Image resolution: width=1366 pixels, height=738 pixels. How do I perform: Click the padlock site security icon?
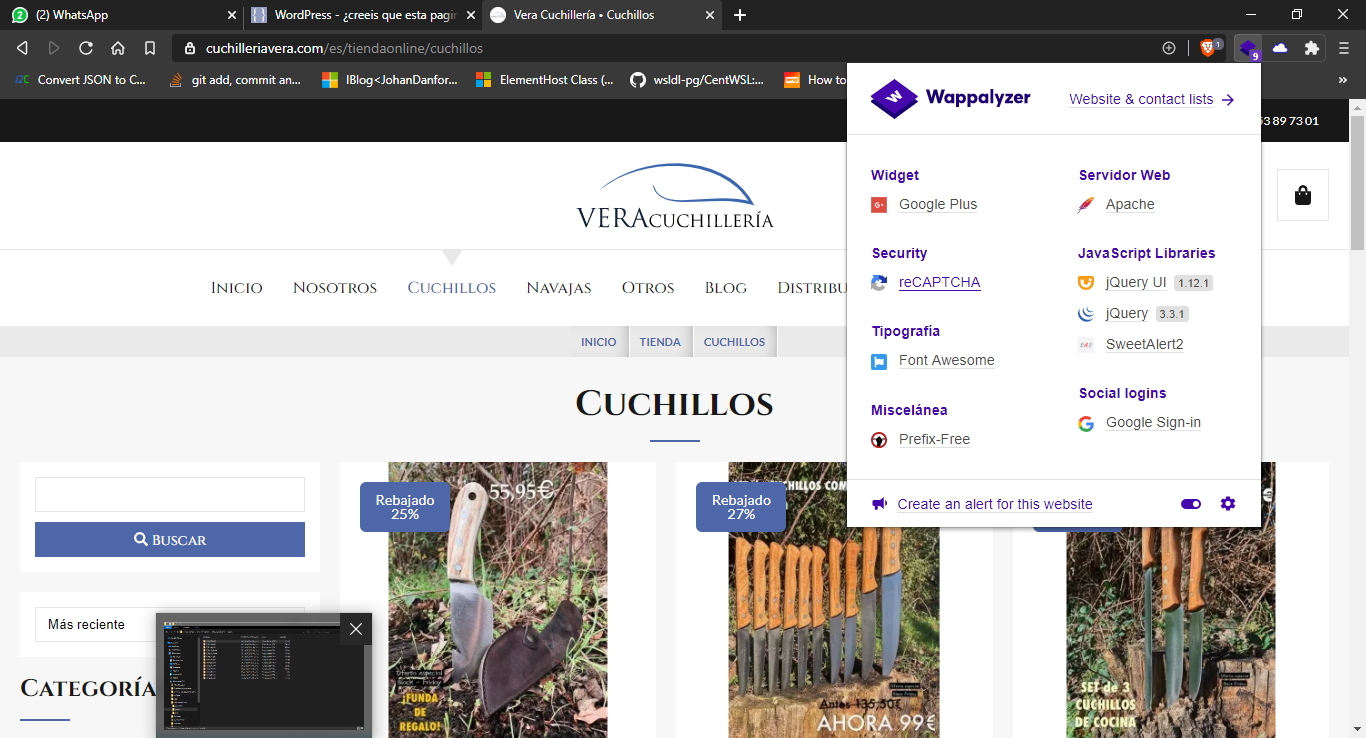point(189,48)
